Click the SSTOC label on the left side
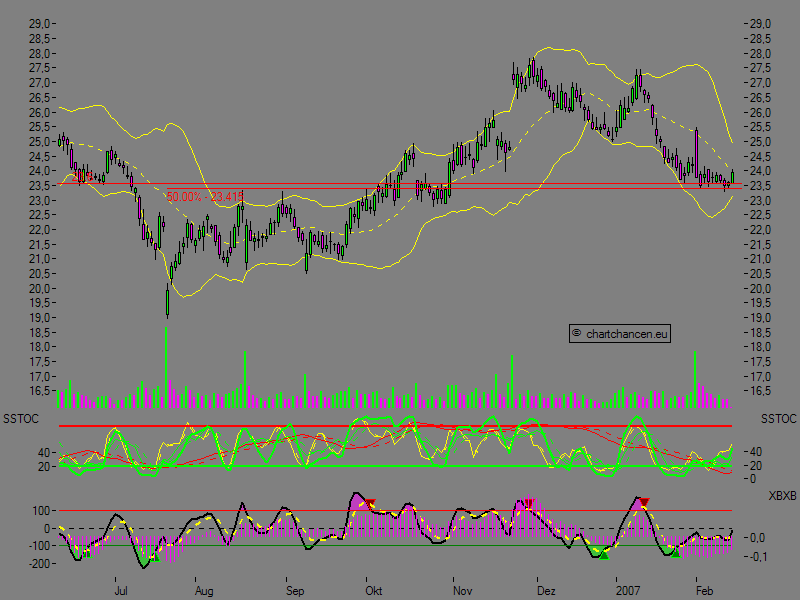 coord(21,419)
